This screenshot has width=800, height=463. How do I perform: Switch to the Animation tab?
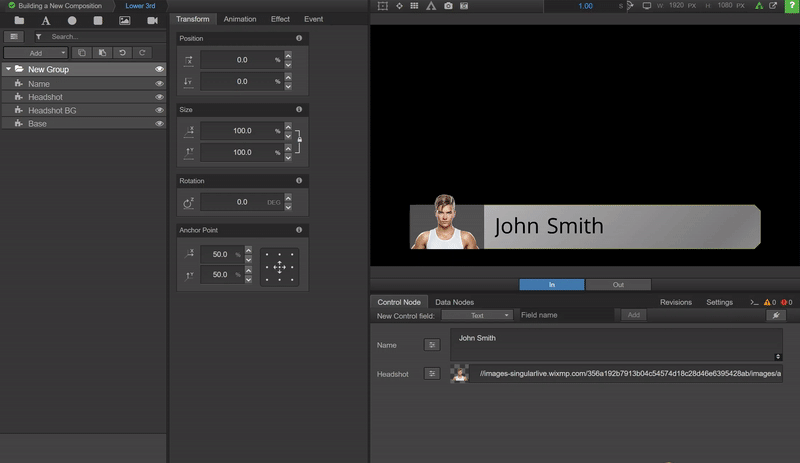pos(239,19)
